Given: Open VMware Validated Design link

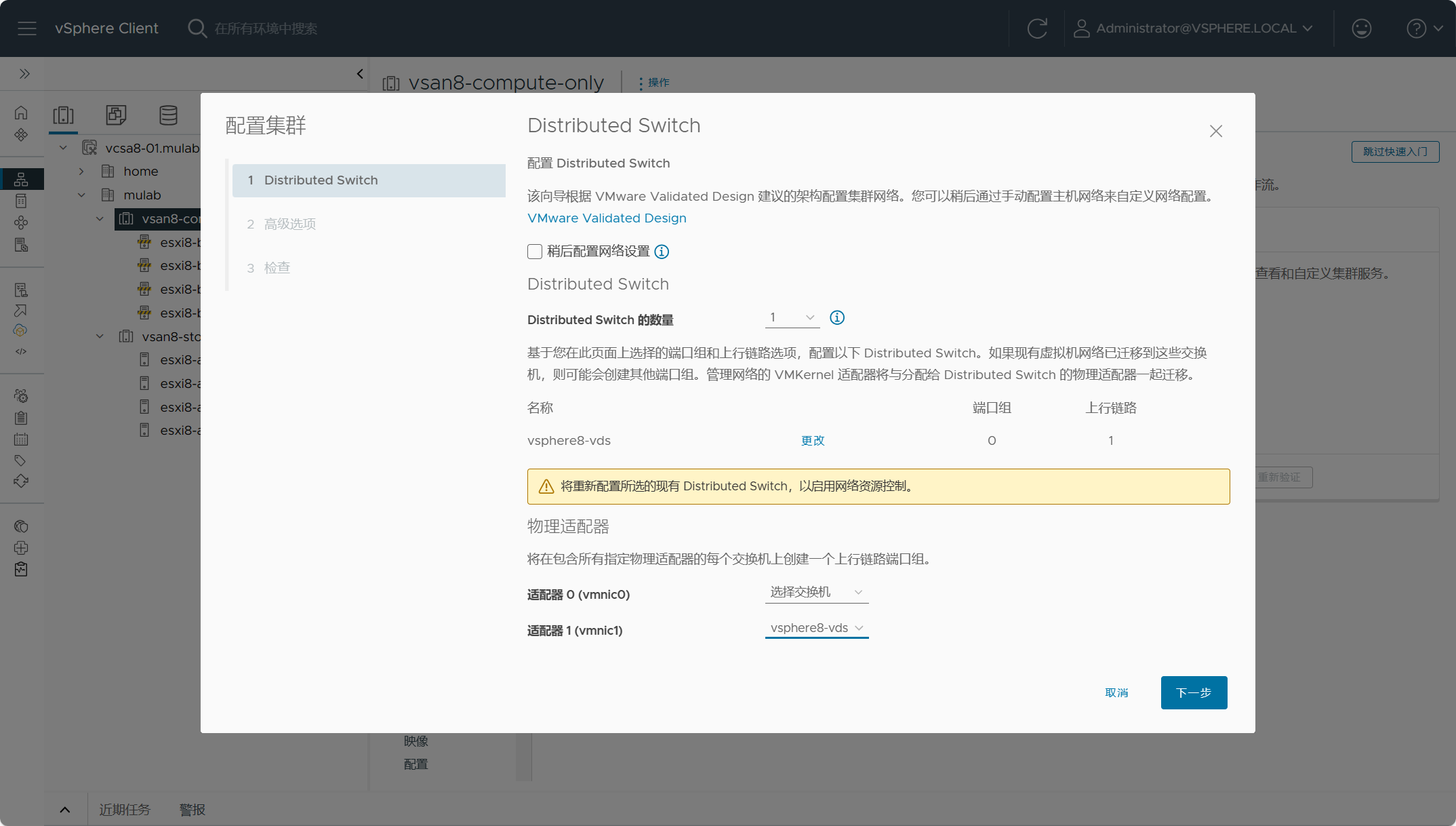Looking at the screenshot, I should coord(607,218).
